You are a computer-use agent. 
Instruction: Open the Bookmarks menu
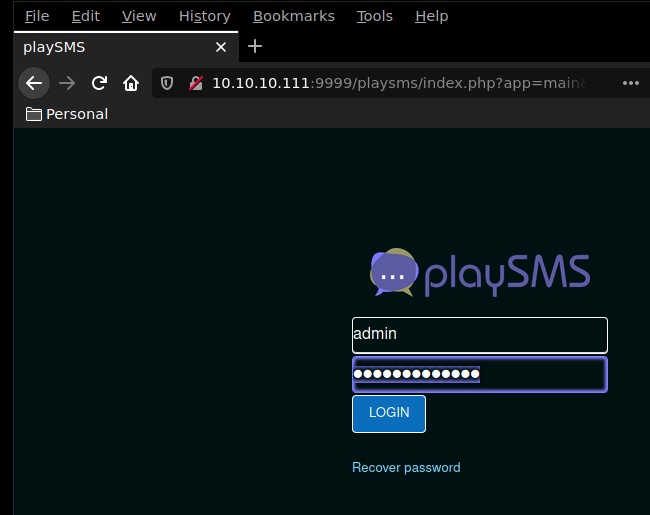point(294,16)
